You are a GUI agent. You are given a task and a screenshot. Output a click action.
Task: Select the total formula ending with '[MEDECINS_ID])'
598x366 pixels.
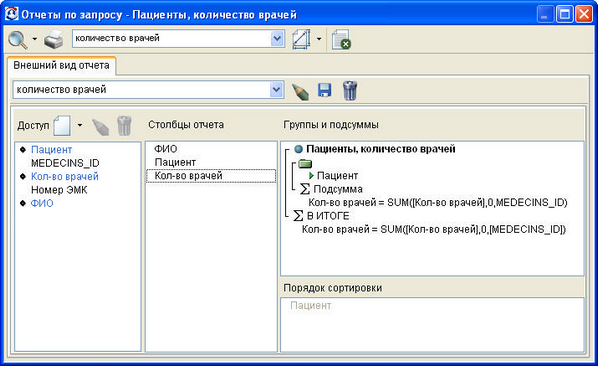click(x=434, y=229)
